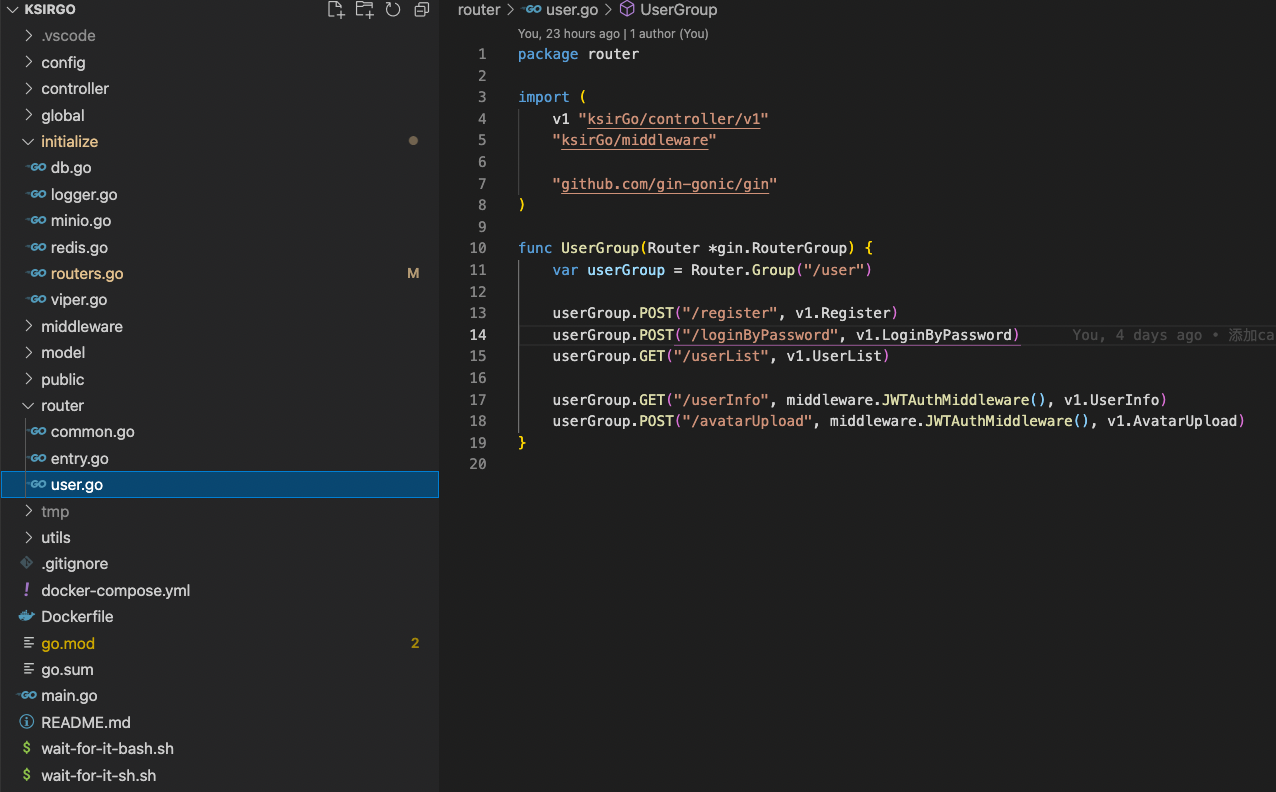Click the lines icon beside go.mod

(x=27, y=643)
